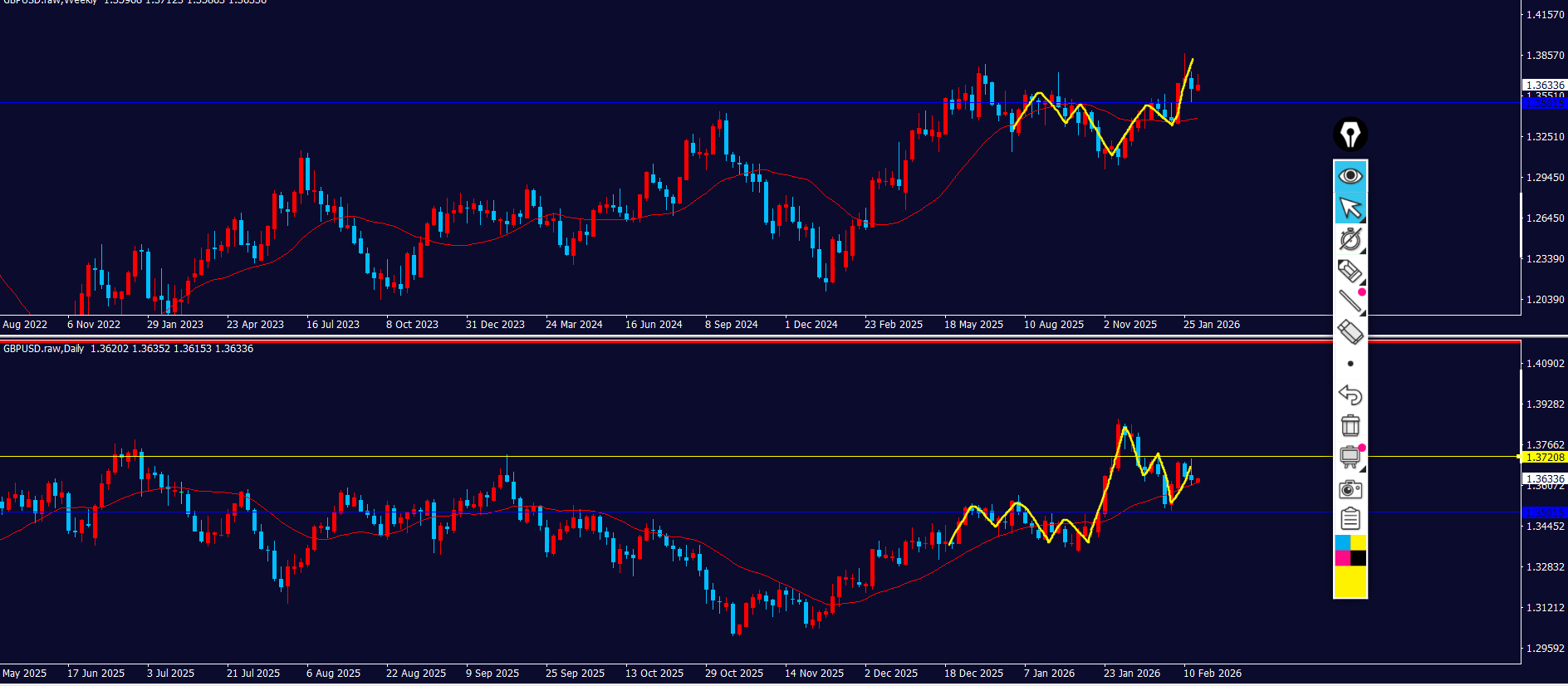Pick the black color swatch
This screenshot has width=1568, height=686.
pyautogui.click(x=1359, y=558)
